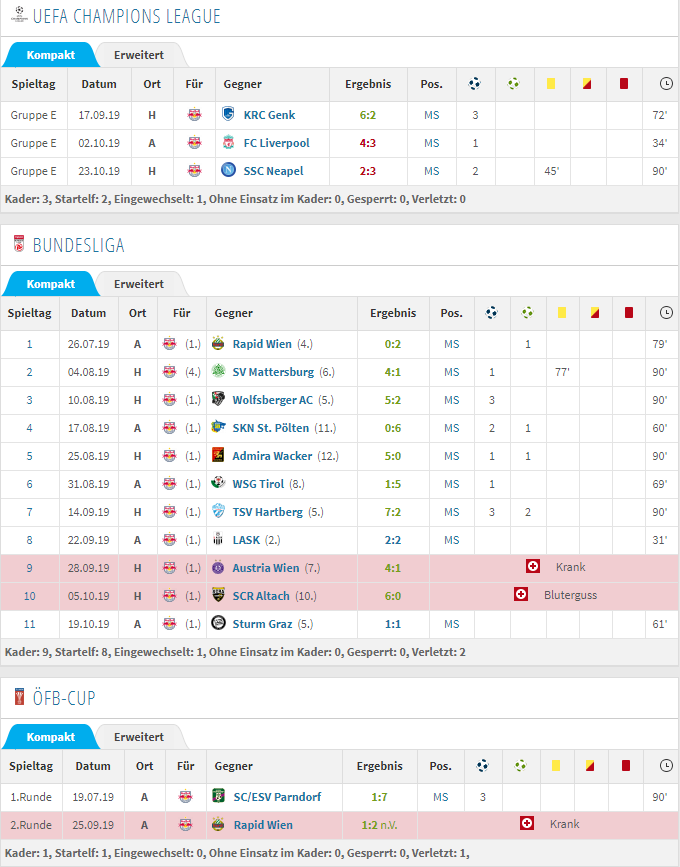Click the FC Liverpool crest icon
This screenshot has width=680, height=867.
click(228, 143)
